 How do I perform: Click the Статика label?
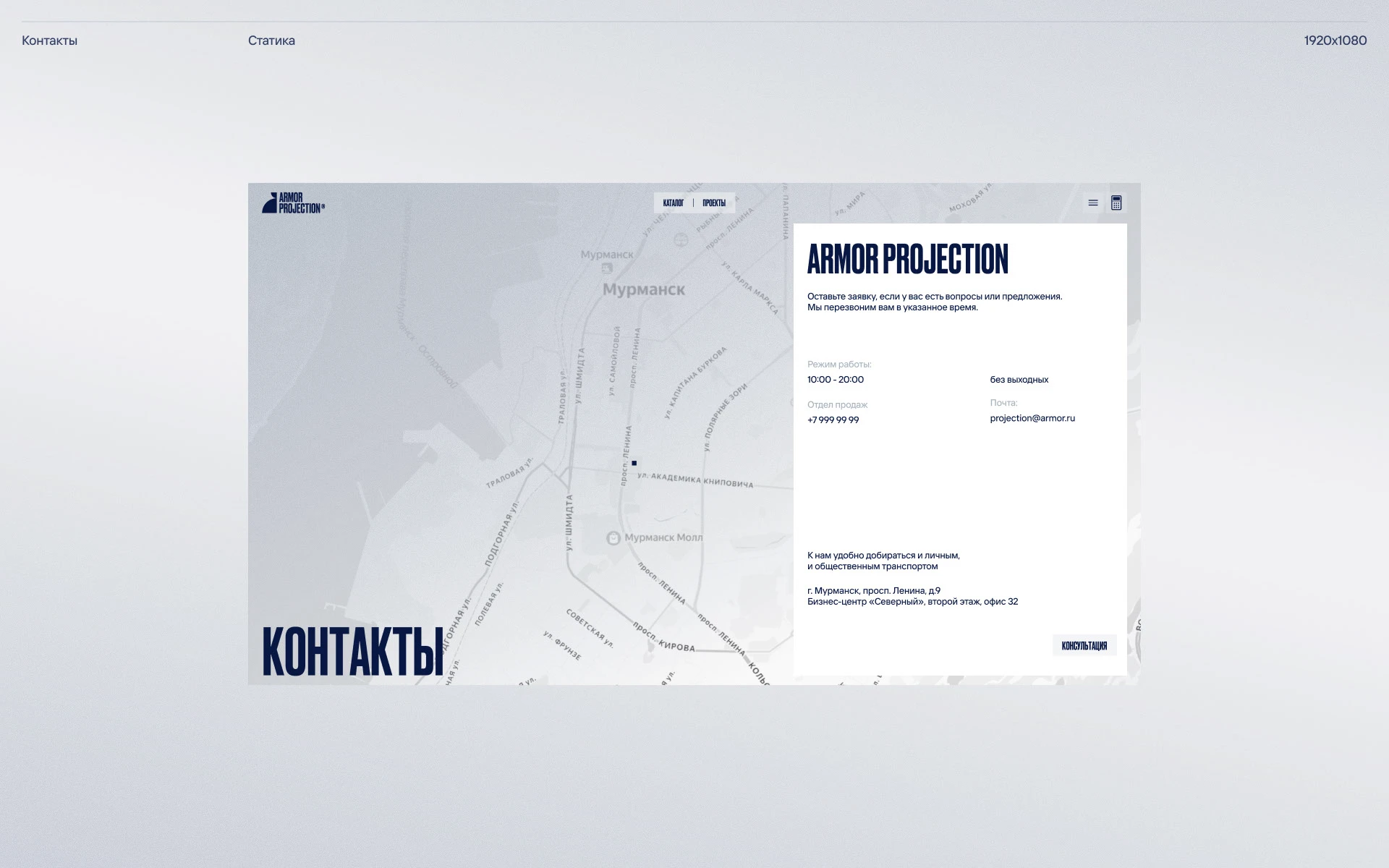click(271, 41)
